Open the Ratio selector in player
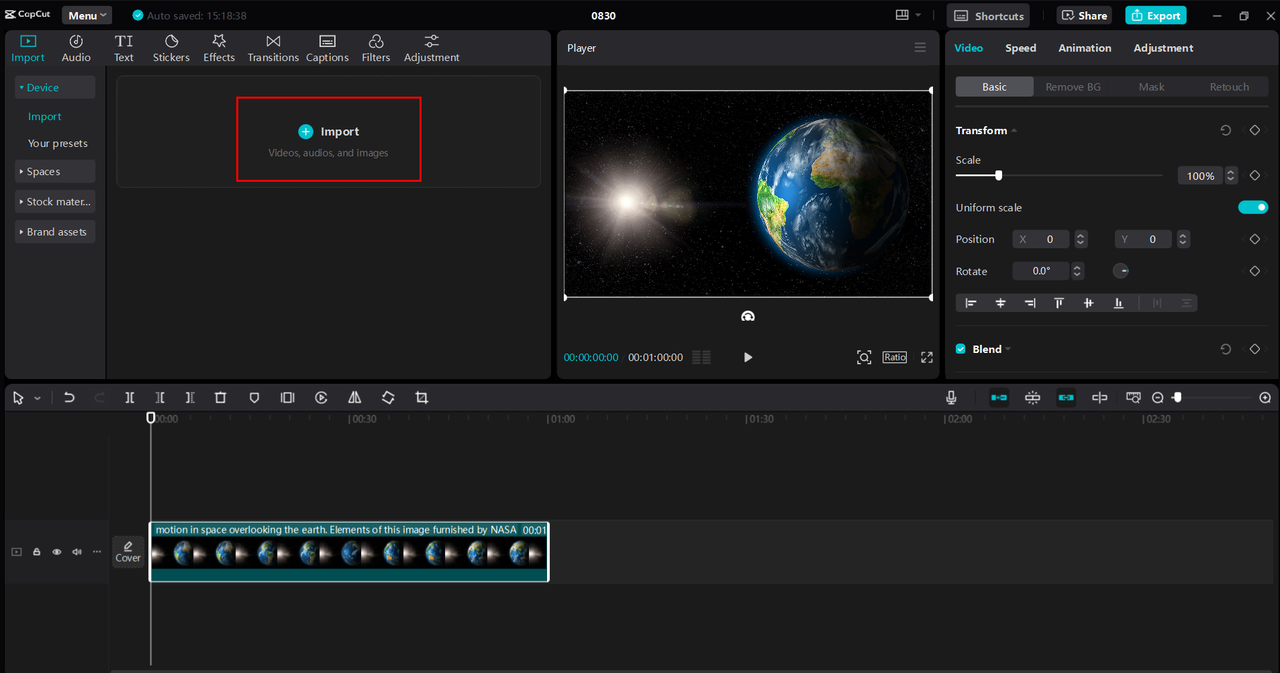The height and width of the screenshot is (673, 1280). pos(895,357)
